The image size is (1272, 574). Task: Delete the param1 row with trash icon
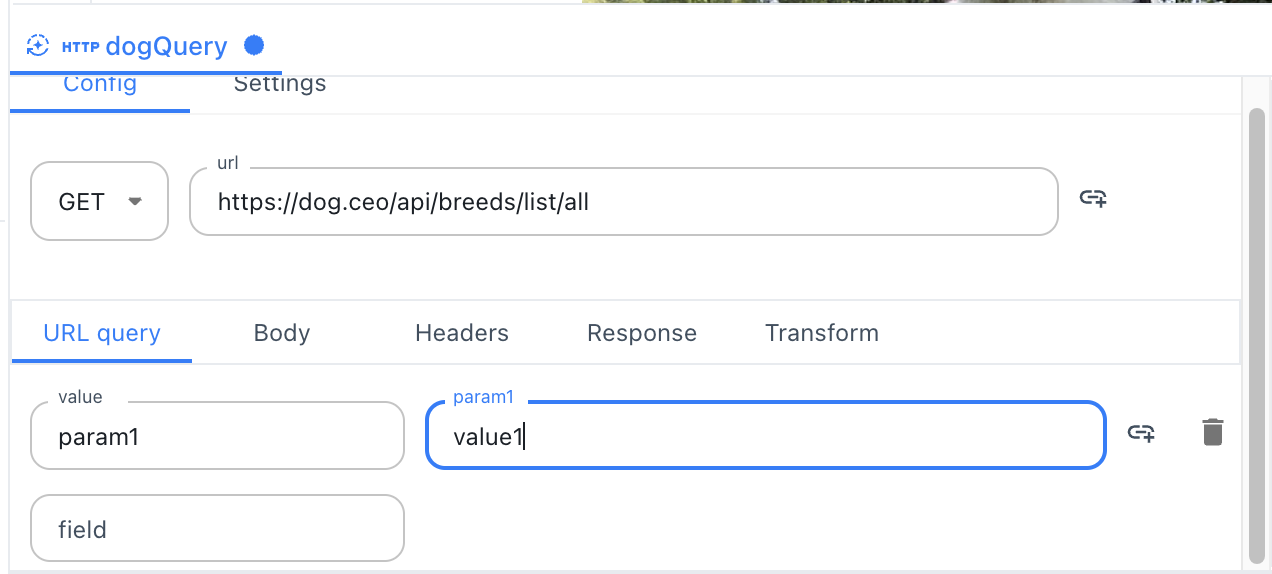[1212, 433]
